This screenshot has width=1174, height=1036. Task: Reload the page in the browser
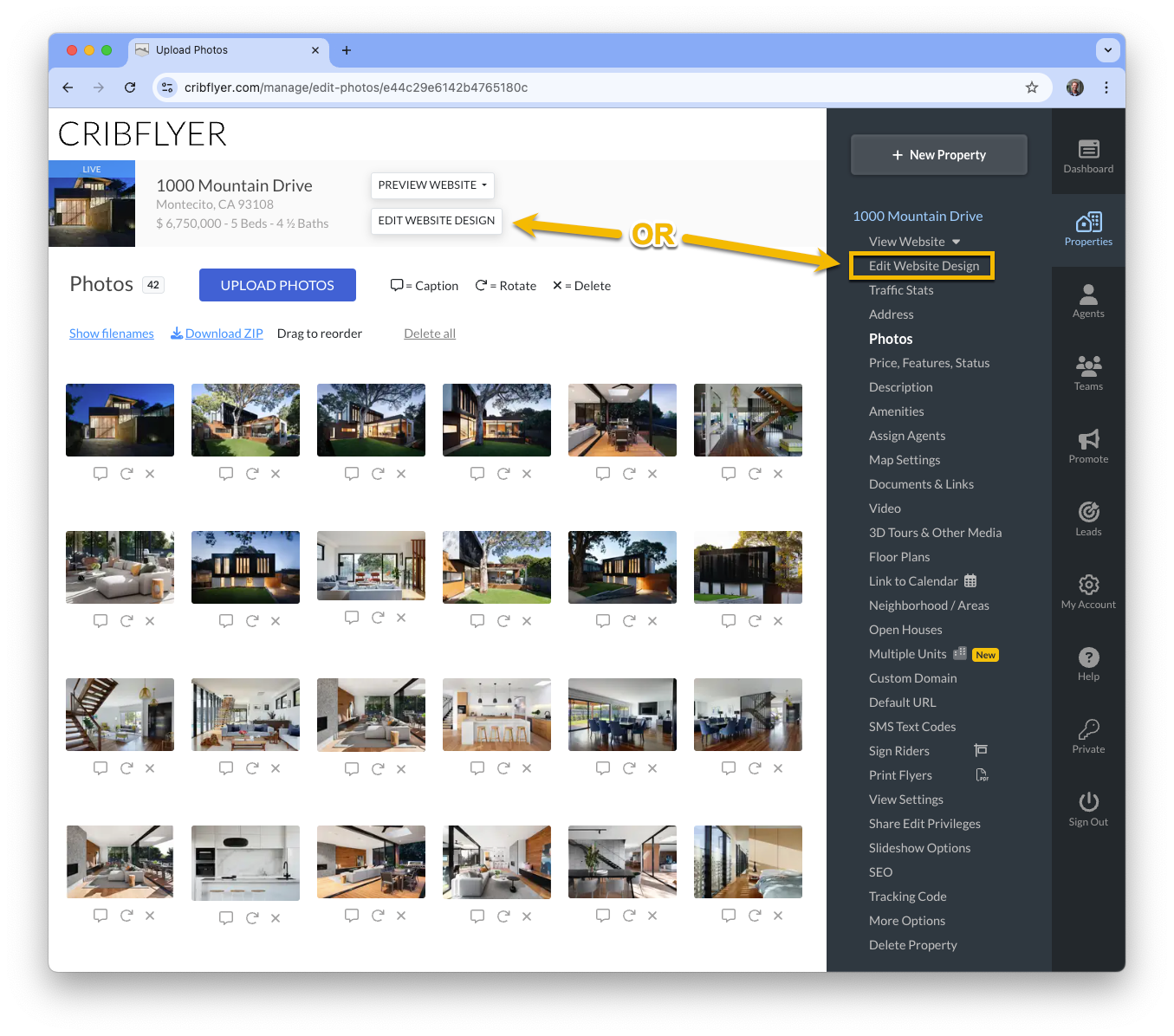pos(130,87)
